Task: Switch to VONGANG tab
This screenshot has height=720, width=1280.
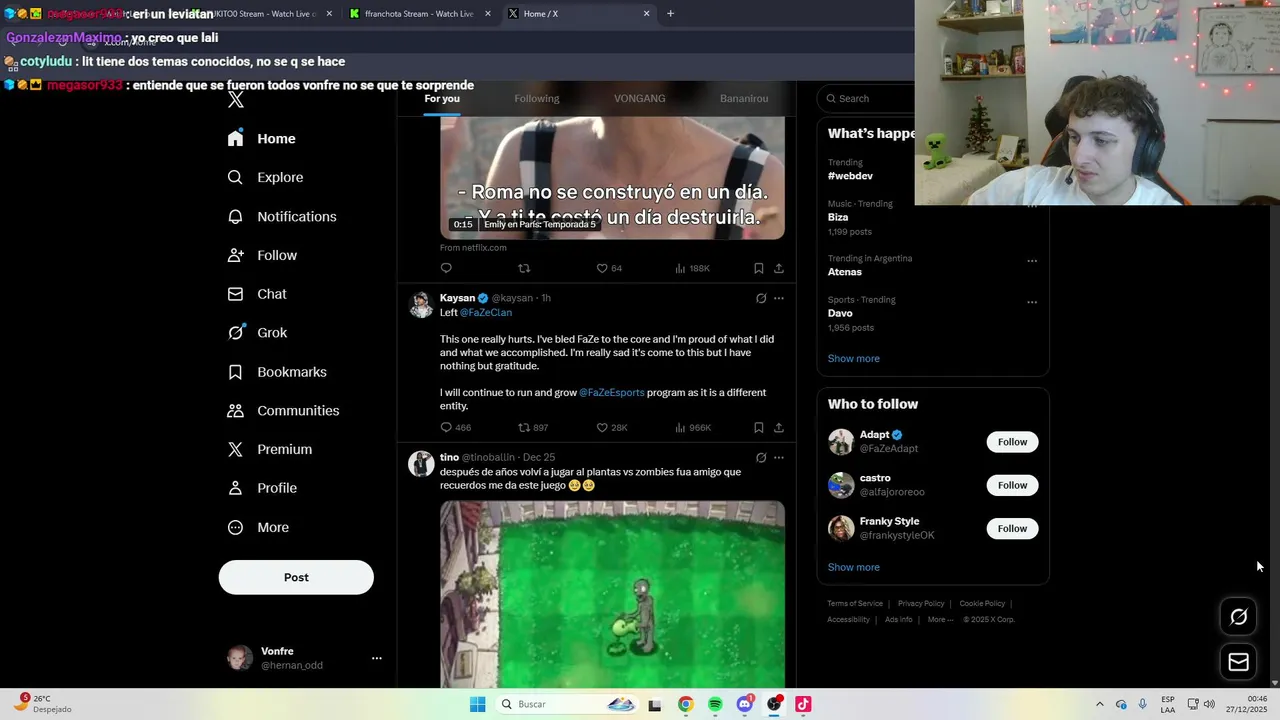Action: [x=640, y=98]
